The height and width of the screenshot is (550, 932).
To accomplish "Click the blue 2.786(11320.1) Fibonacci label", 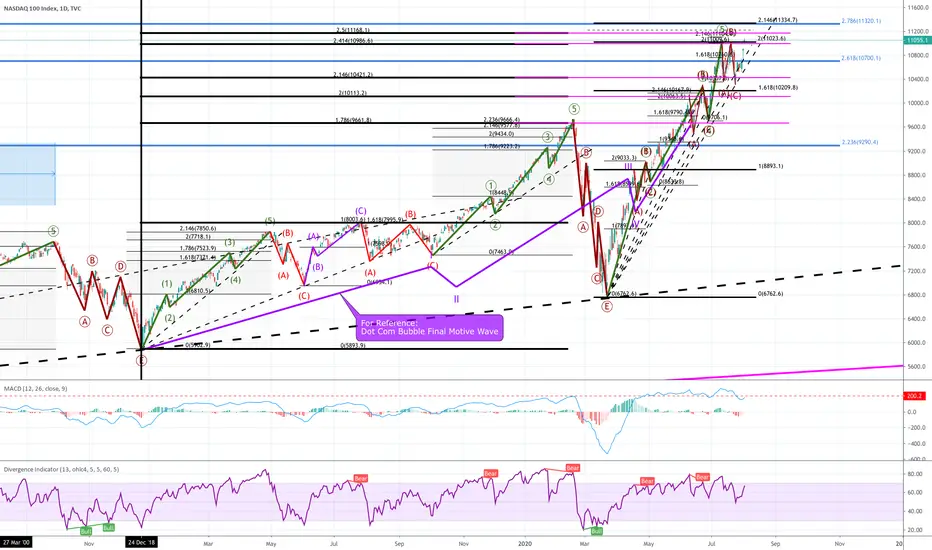I will 861,21.
